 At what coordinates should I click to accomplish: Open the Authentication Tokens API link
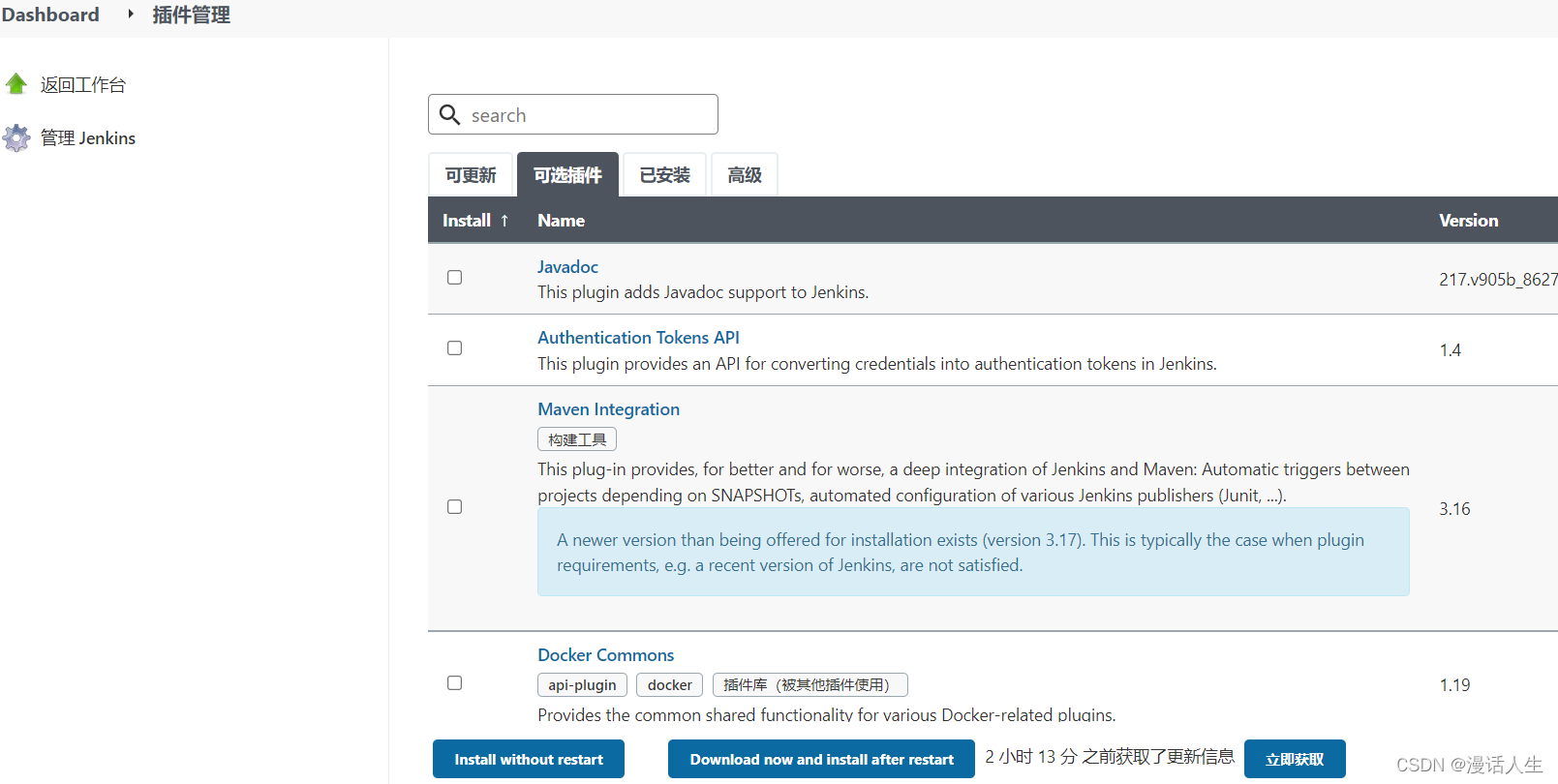click(638, 338)
